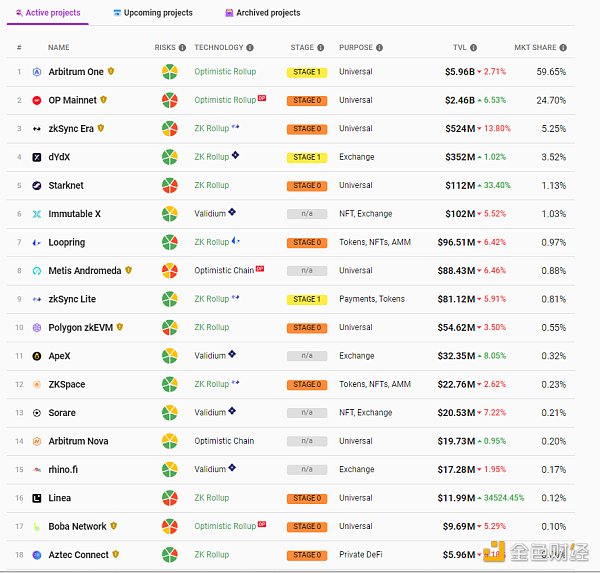The width and height of the screenshot is (600, 573).
Task: Open the Archived projects tab
Action: pyautogui.click(x=262, y=13)
